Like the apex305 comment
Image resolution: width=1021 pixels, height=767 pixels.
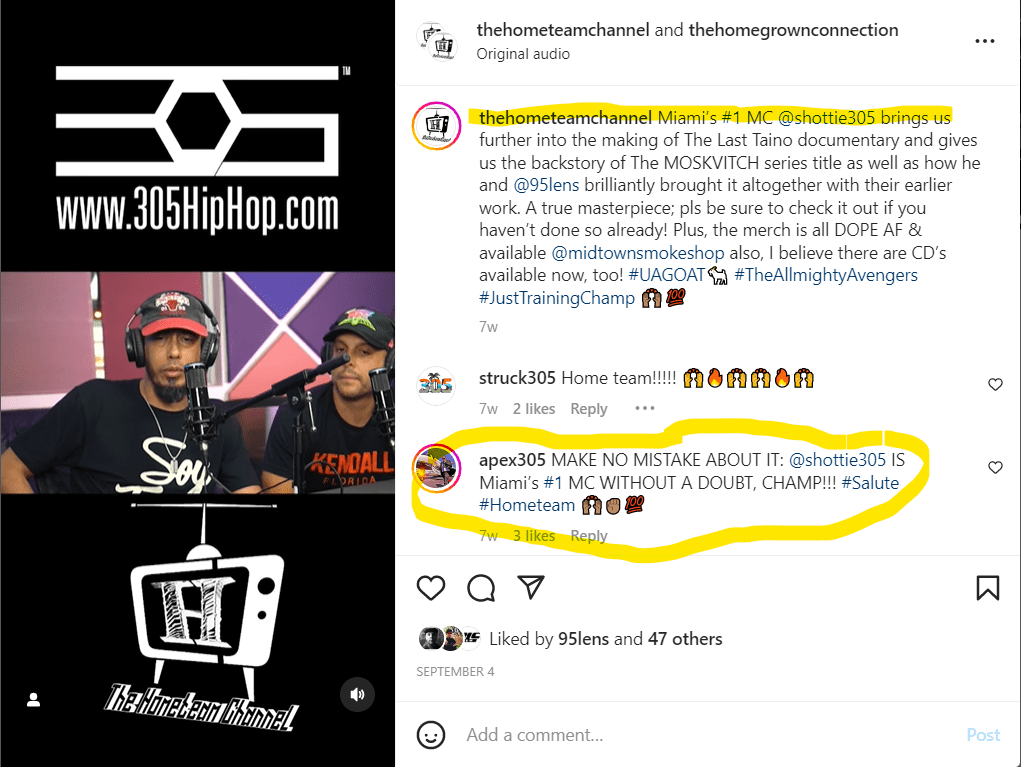(995, 467)
